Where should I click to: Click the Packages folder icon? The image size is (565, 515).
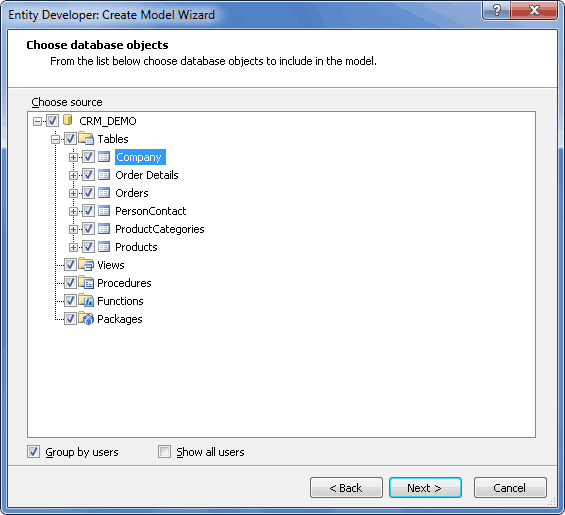(x=86, y=319)
